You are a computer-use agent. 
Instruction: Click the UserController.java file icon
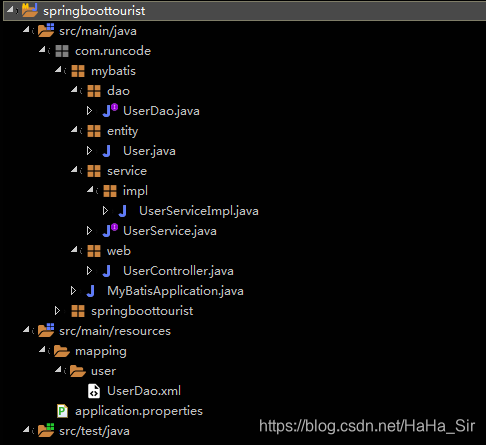coord(107,271)
